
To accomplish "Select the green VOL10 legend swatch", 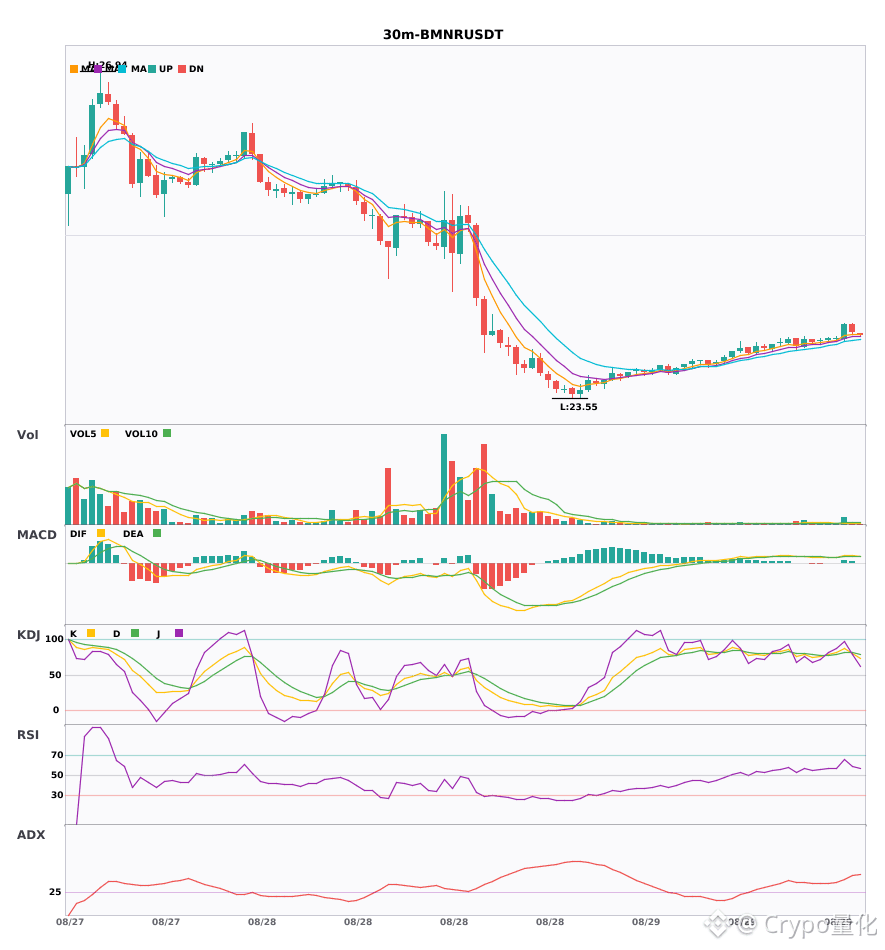I will [x=167, y=433].
